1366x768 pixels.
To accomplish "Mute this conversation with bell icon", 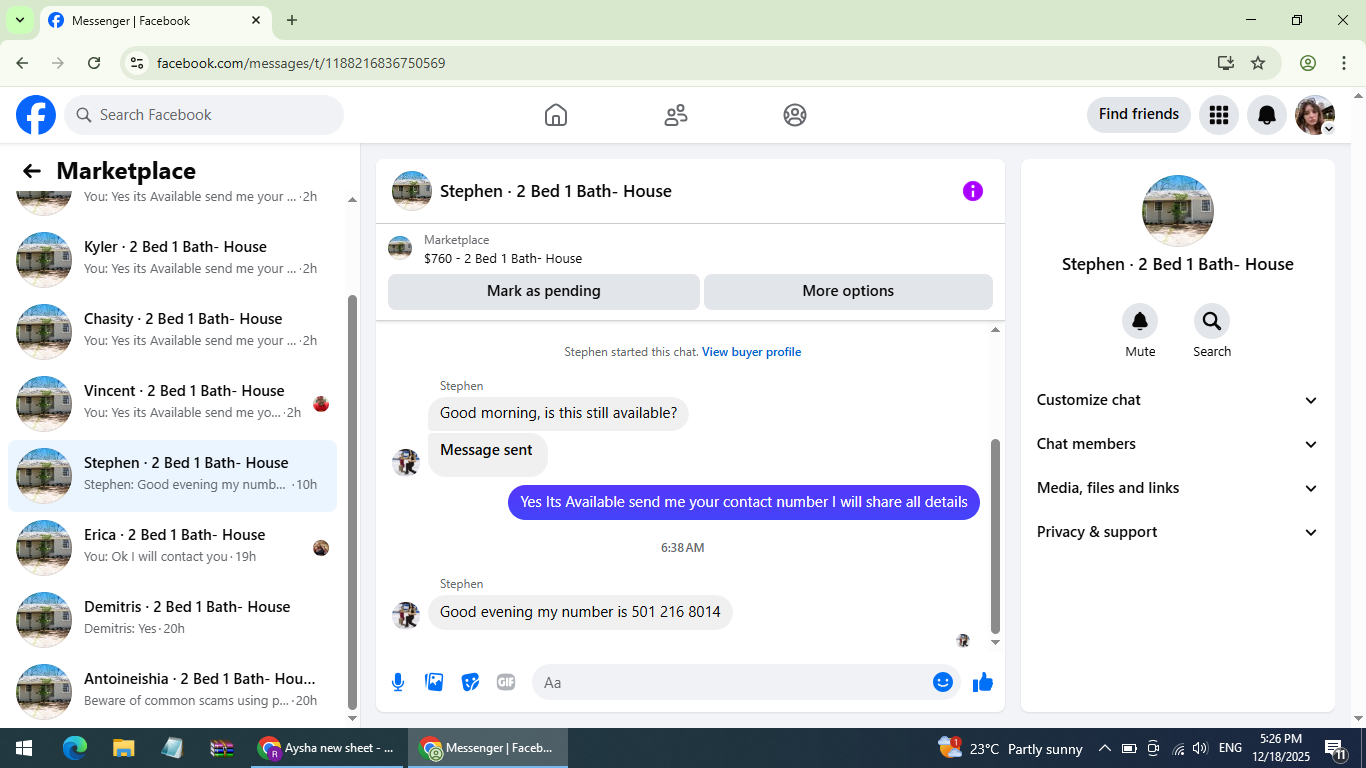I will point(1140,321).
